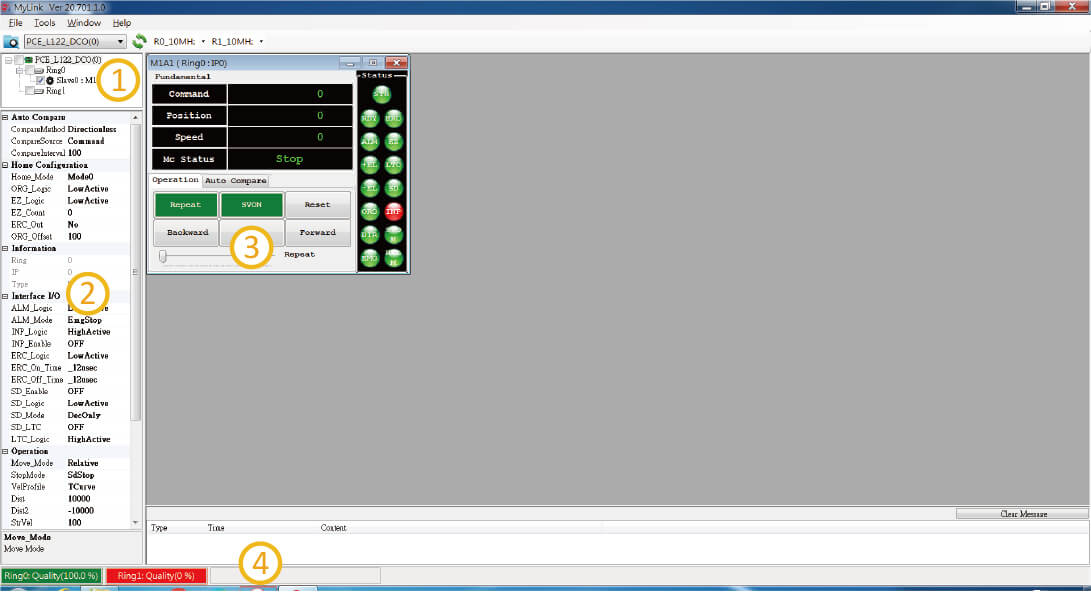Toggle the SVON servo-on button
Viewport: 1091px width, 604px height.
(252, 204)
